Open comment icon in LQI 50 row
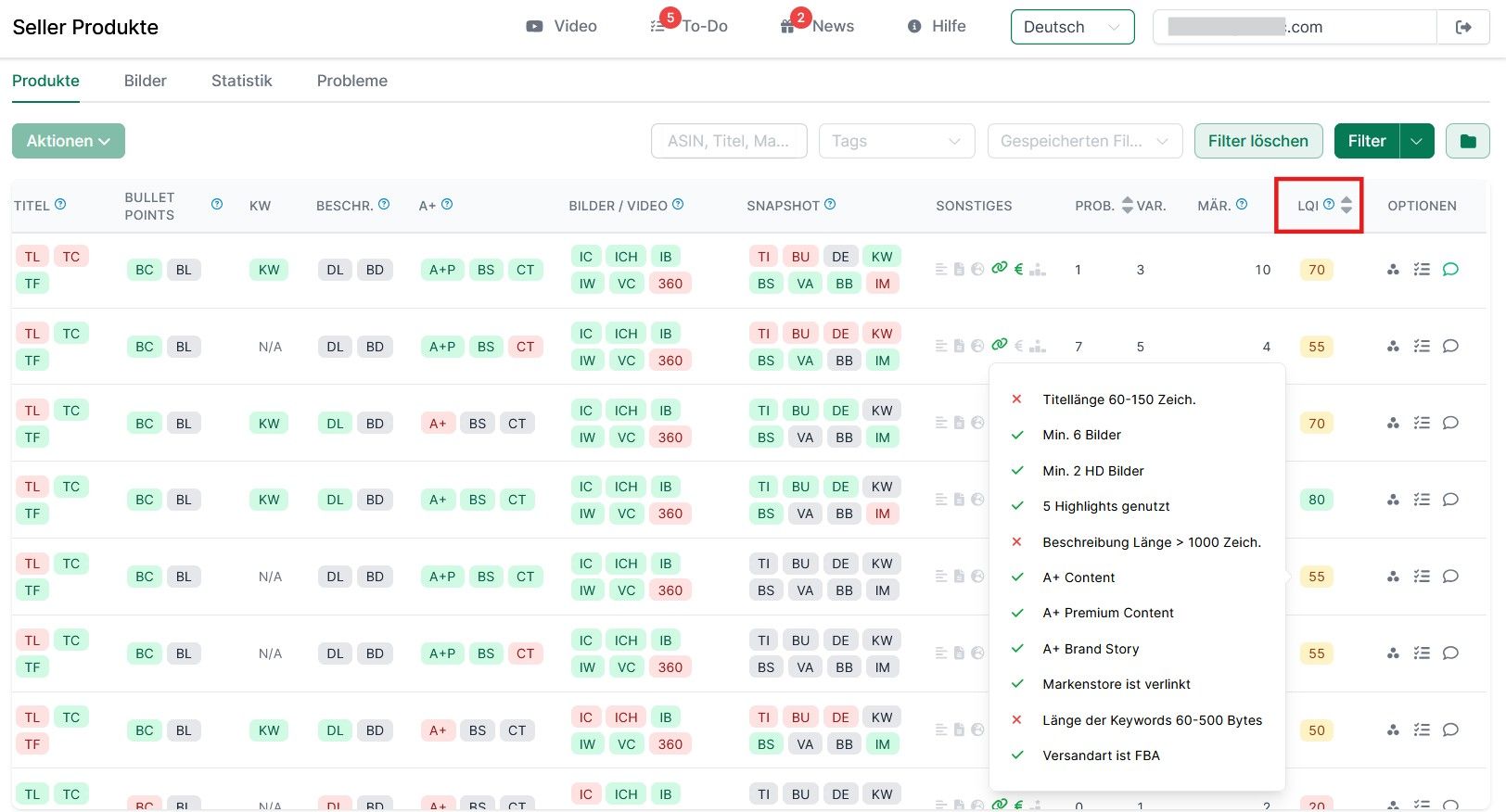Viewport: 1506px width, 812px height. click(1450, 730)
